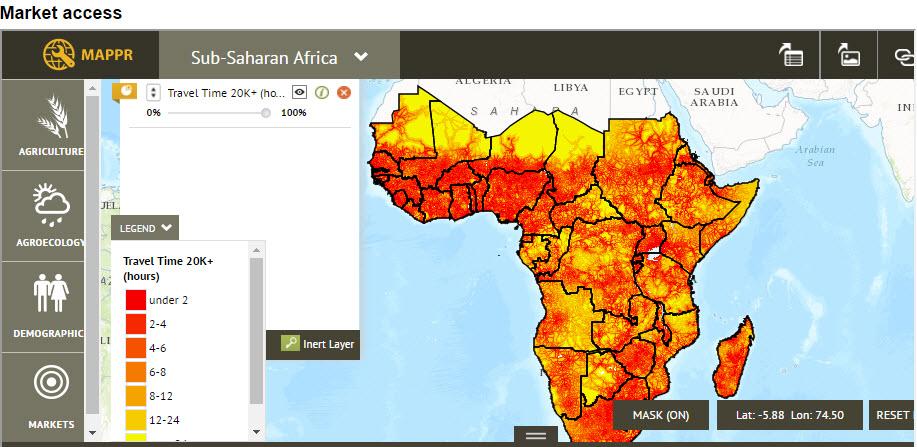Toggle Travel Time layer visibility eye
The image size is (917, 447).
299,92
